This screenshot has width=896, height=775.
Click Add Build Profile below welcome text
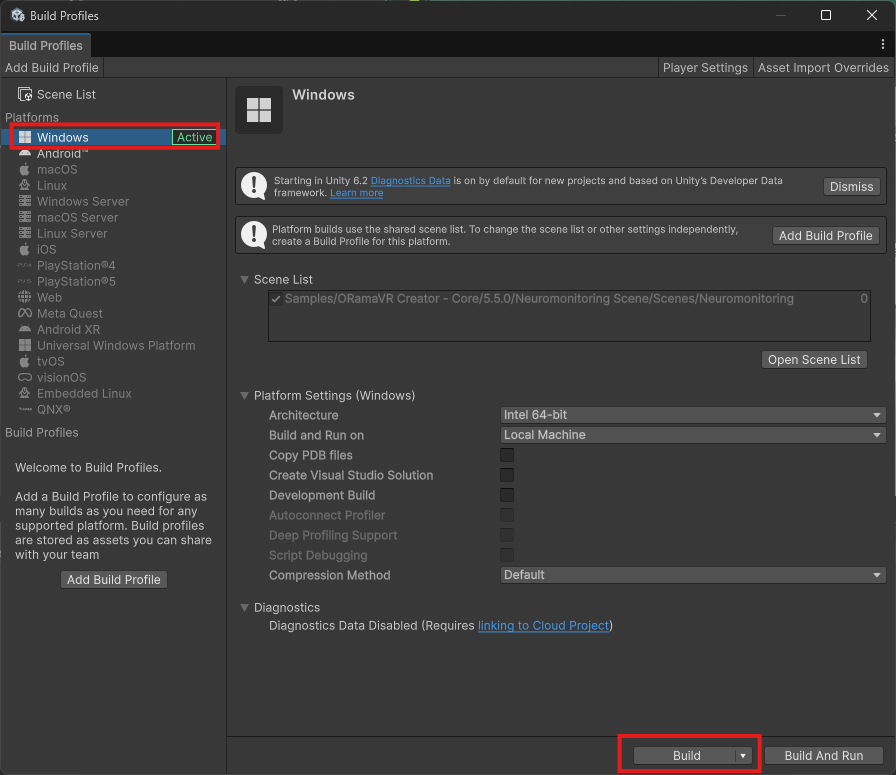[114, 580]
